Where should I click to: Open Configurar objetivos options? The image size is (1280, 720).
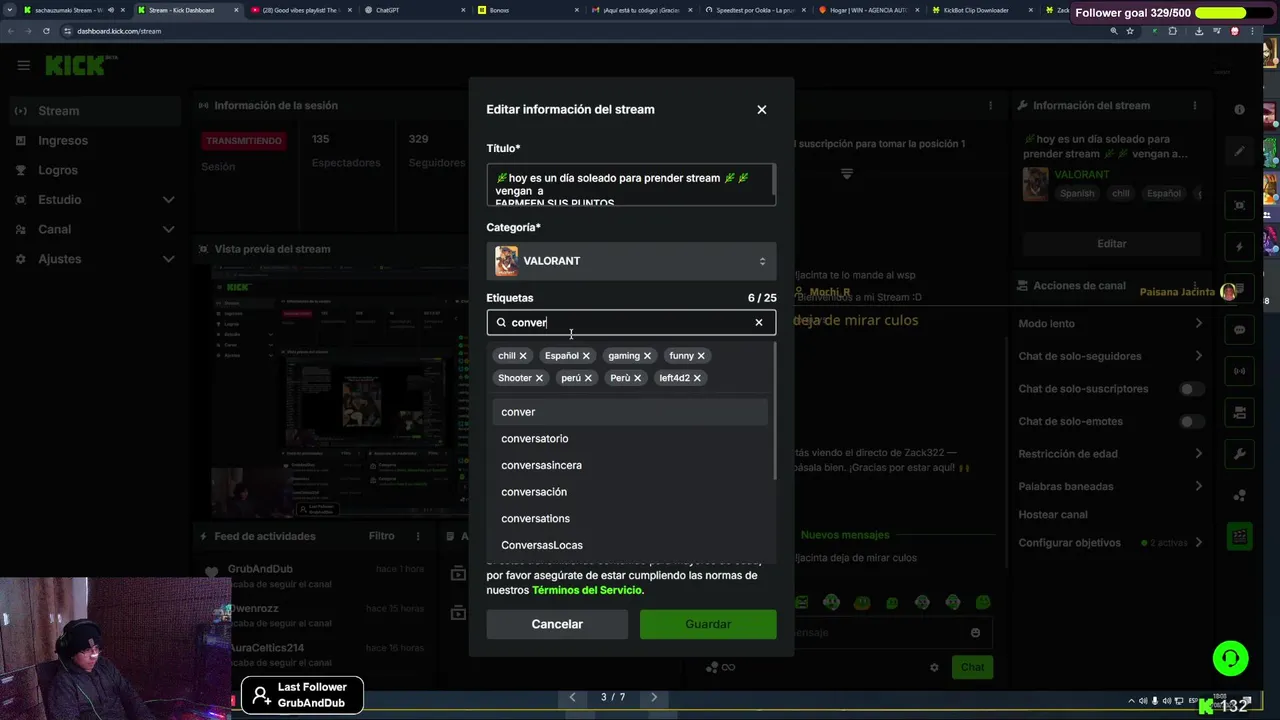tap(1110, 543)
